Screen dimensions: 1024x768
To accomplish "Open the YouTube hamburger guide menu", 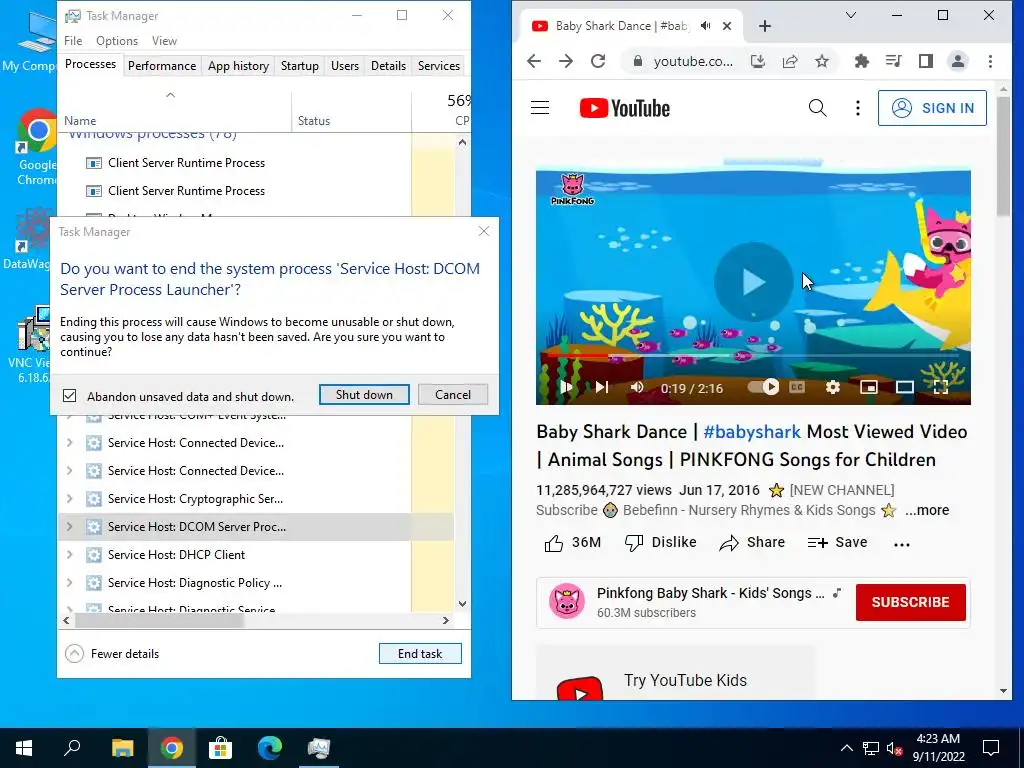I will point(540,108).
